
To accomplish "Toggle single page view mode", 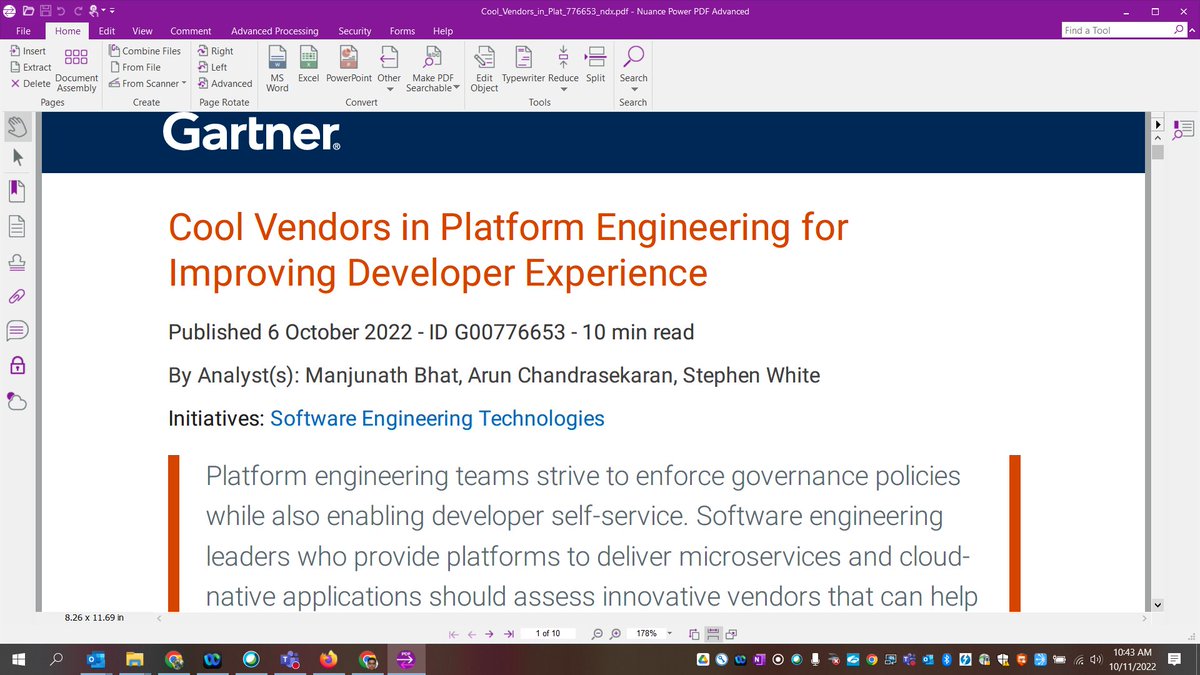I will (x=696, y=634).
